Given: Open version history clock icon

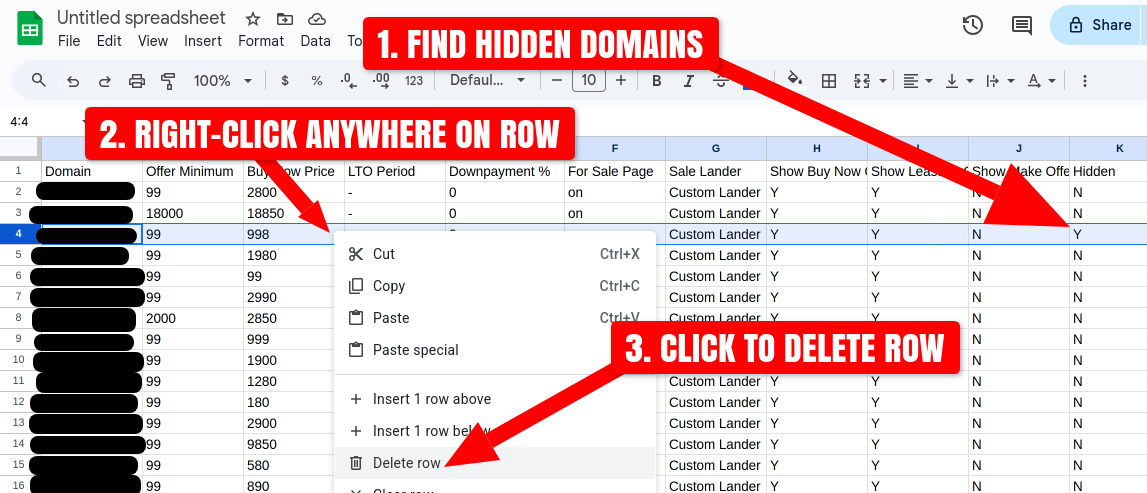Looking at the screenshot, I should [972, 25].
